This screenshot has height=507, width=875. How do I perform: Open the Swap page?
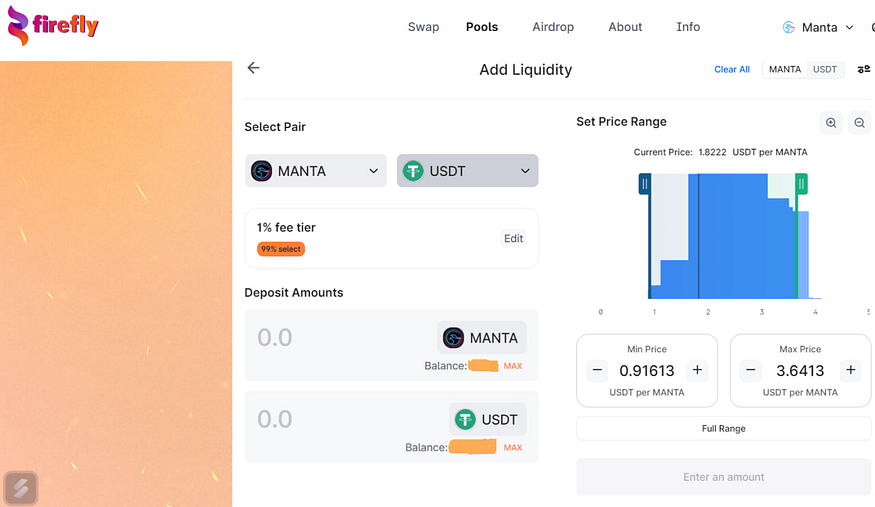pos(424,27)
